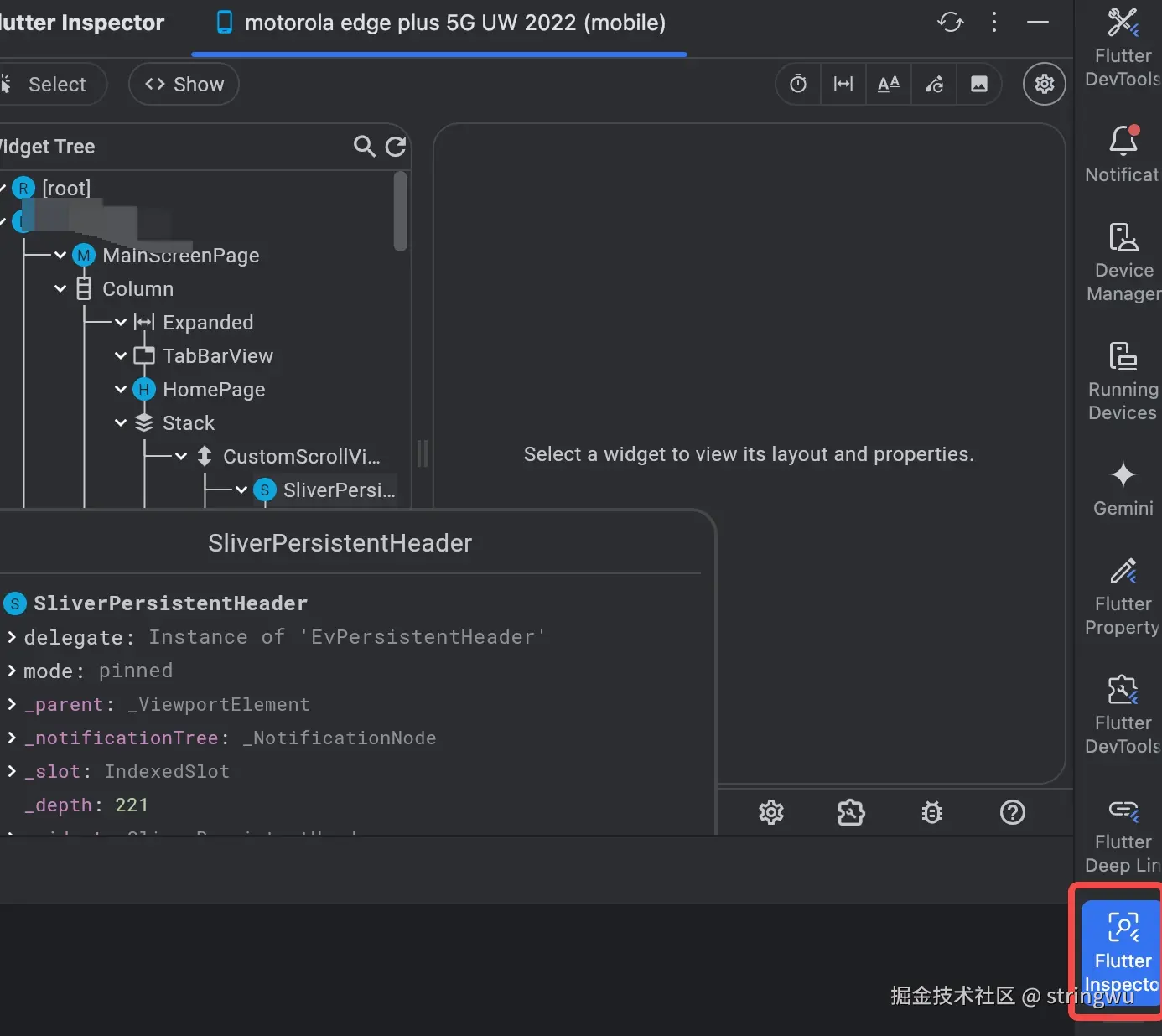Collapse the Stack node
This screenshot has width=1162, height=1036.
(120, 422)
